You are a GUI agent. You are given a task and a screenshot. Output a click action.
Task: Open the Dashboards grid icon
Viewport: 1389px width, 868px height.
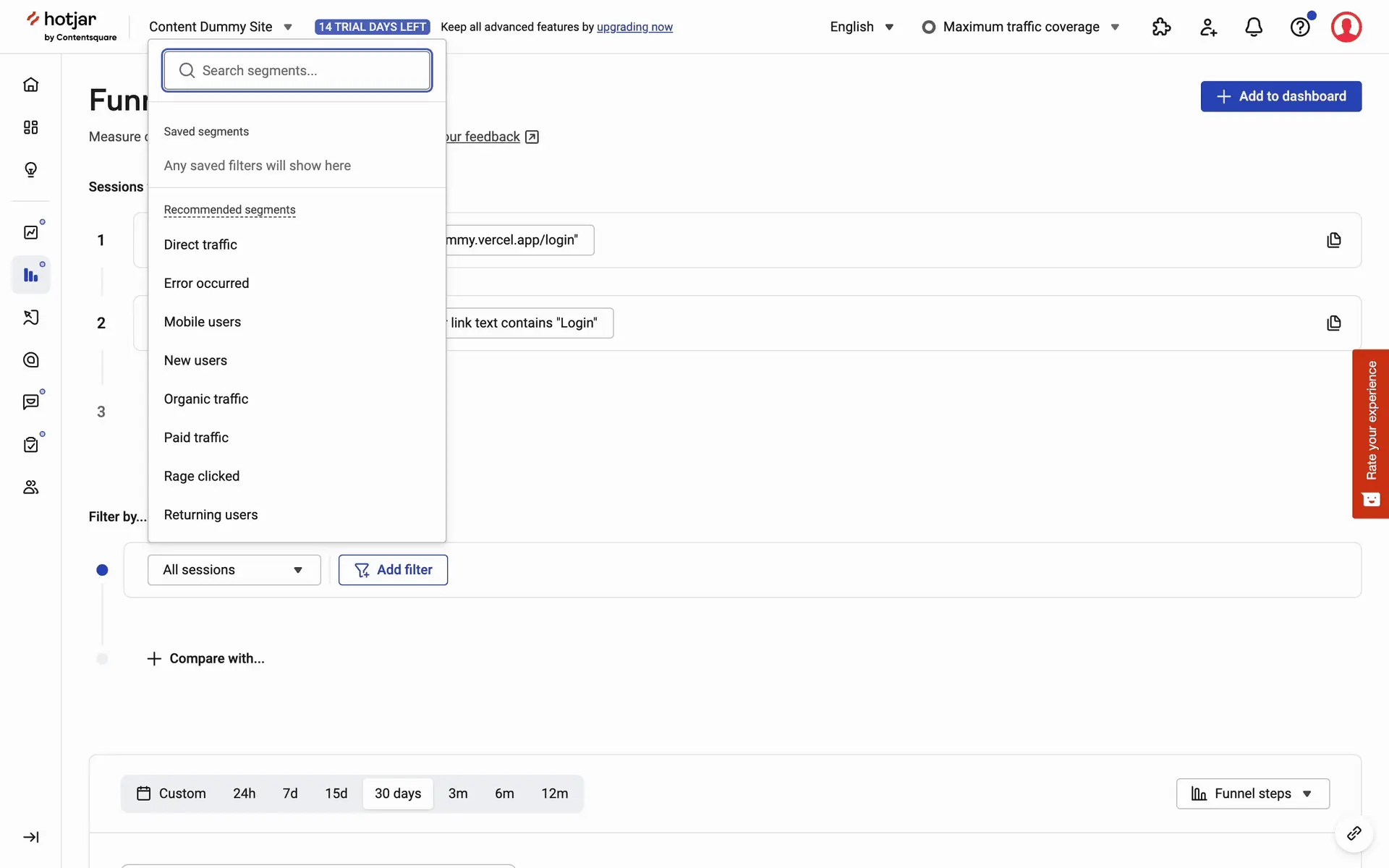coord(30,127)
